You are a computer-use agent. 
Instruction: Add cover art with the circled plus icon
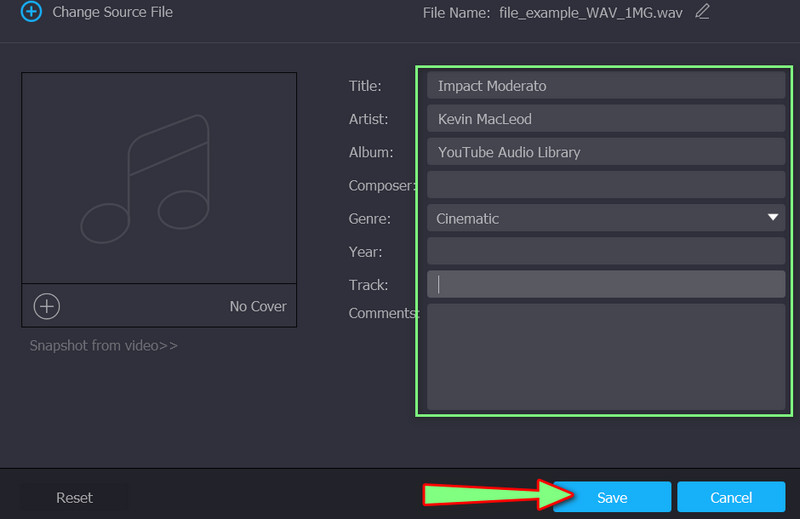47,306
